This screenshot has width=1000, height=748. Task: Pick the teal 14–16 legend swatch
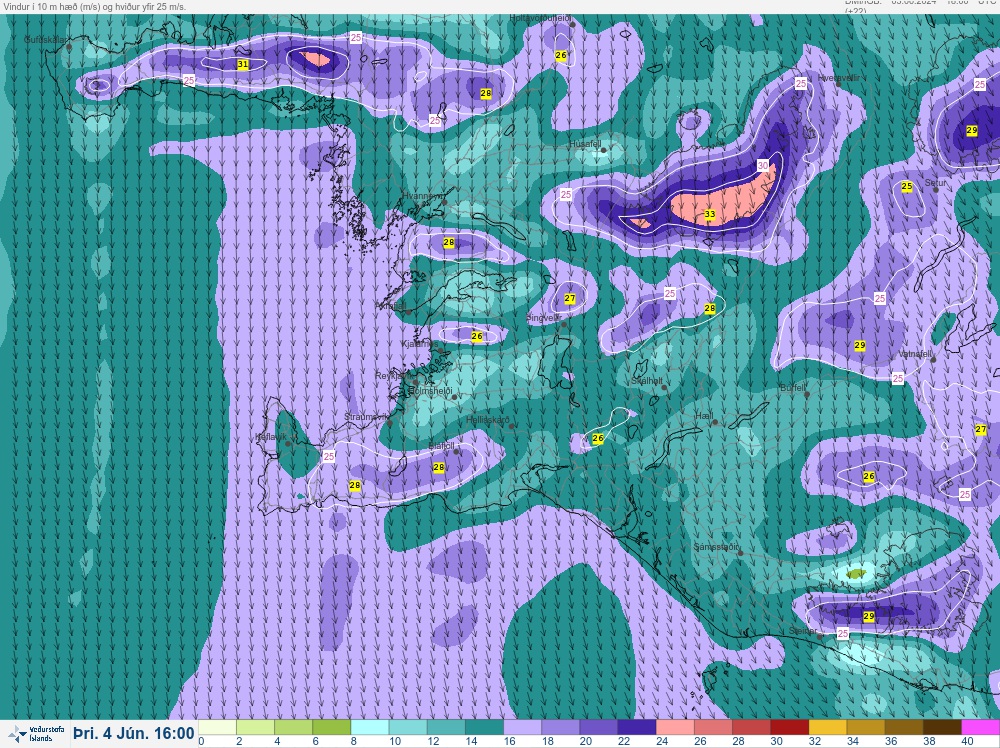tap(484, 728)
